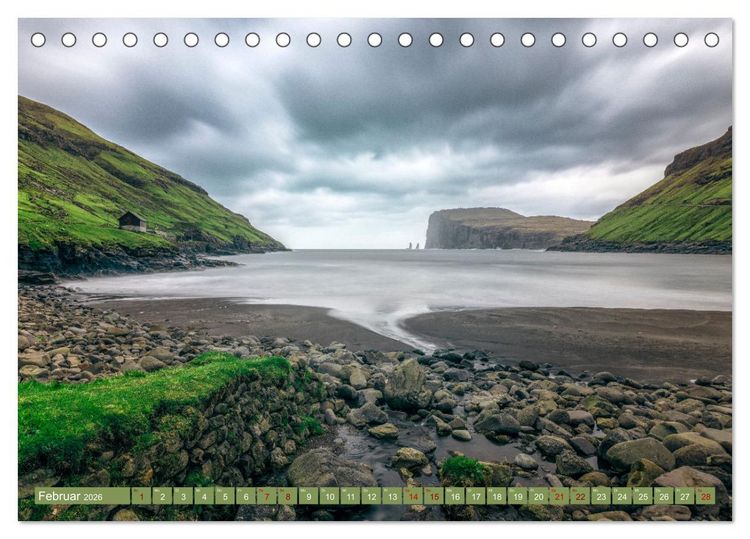Pick date 19 in the calendar strip
Screen dimensions: 750x539
point(518,496)
